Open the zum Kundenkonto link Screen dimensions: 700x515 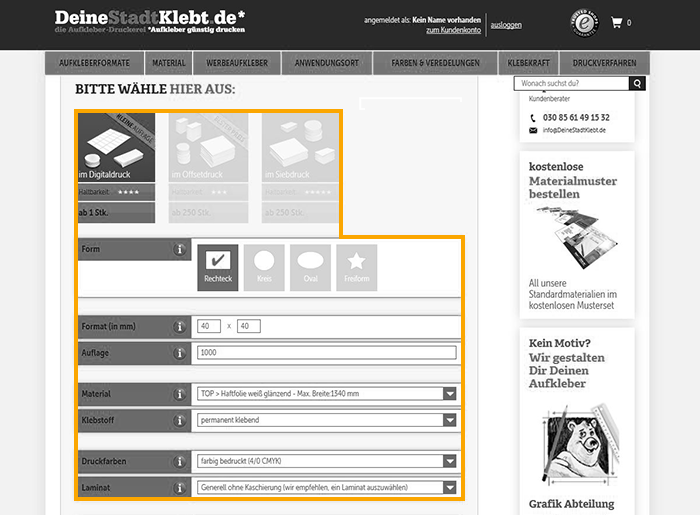[x=454, y=30]
